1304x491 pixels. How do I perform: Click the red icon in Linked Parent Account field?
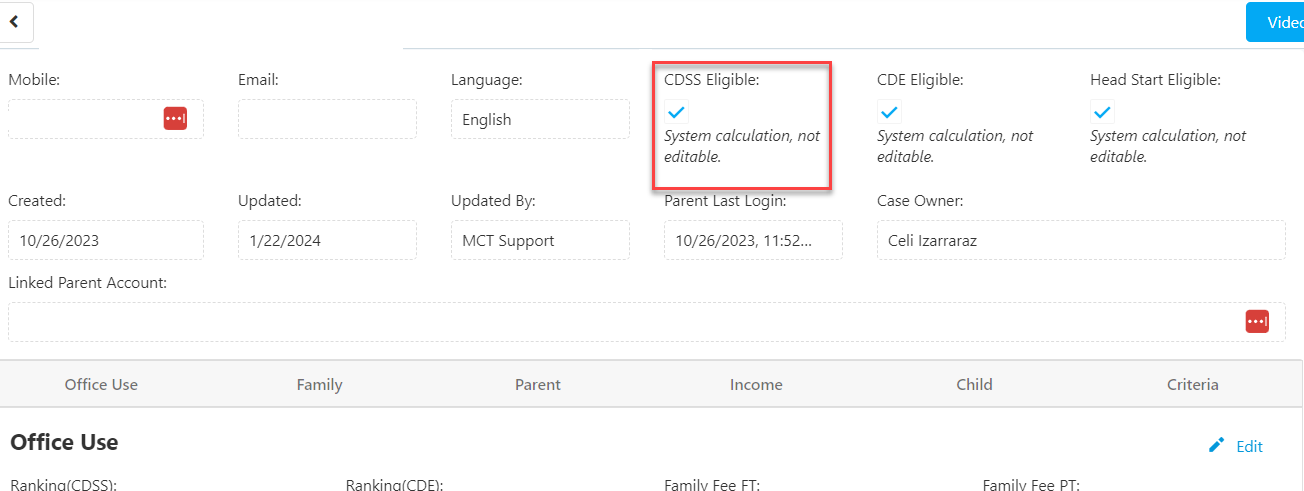click(1257, 321)
